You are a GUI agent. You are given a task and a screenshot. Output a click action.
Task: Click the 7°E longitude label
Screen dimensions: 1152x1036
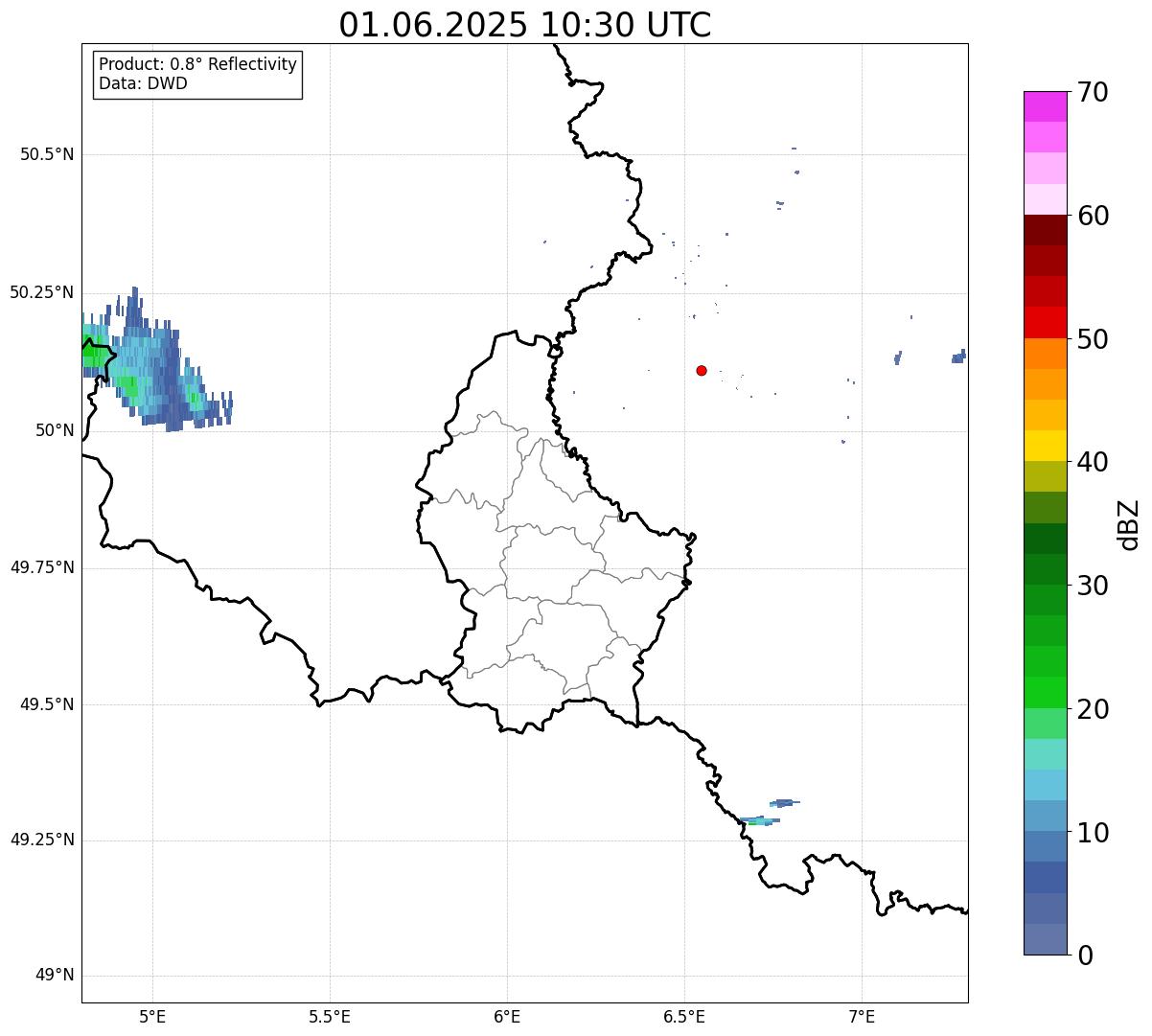[863, 1016]
